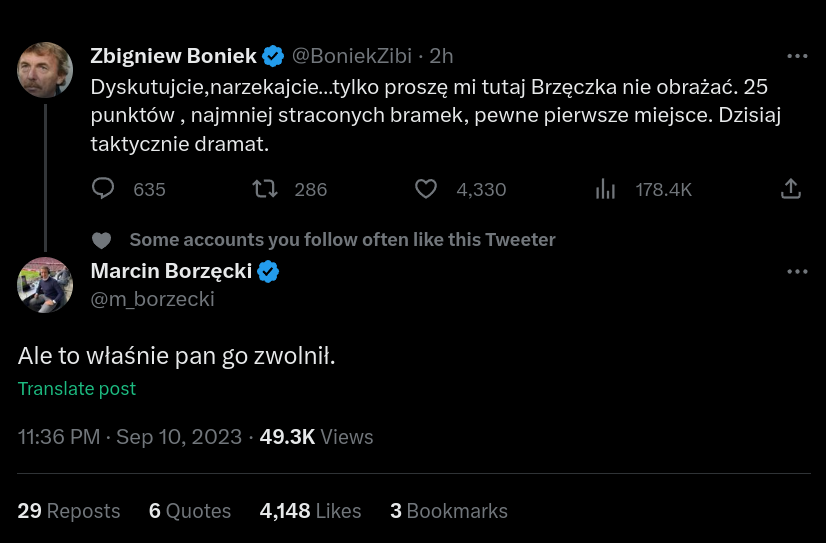Image resolution: width=826 pixels, height=543 pixels.
Task: Open Zbigniew Boniek's profile picture
Action: (x=45, y=70)
